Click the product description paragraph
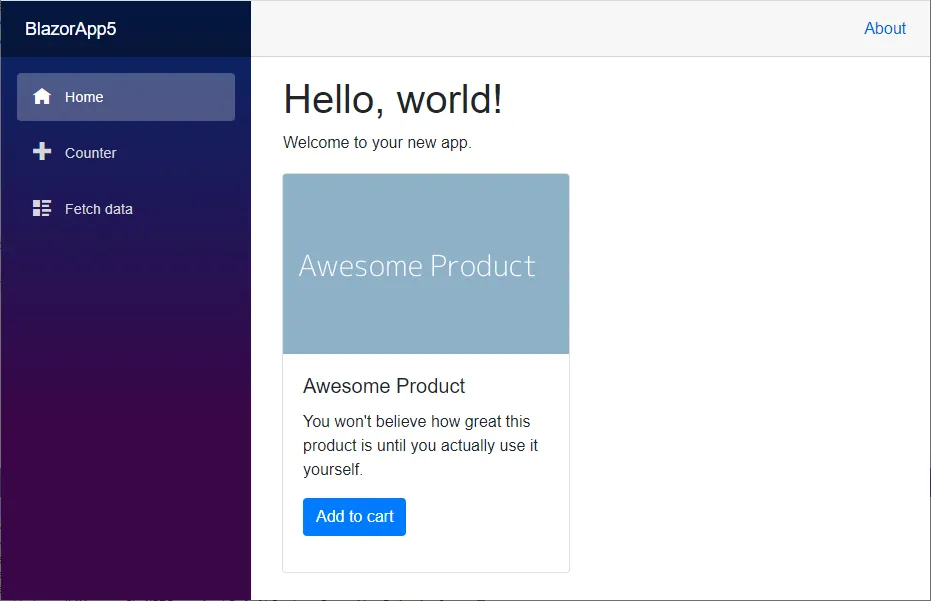The image size is (931, 601). pyautogui.click(x=420, y=445)
